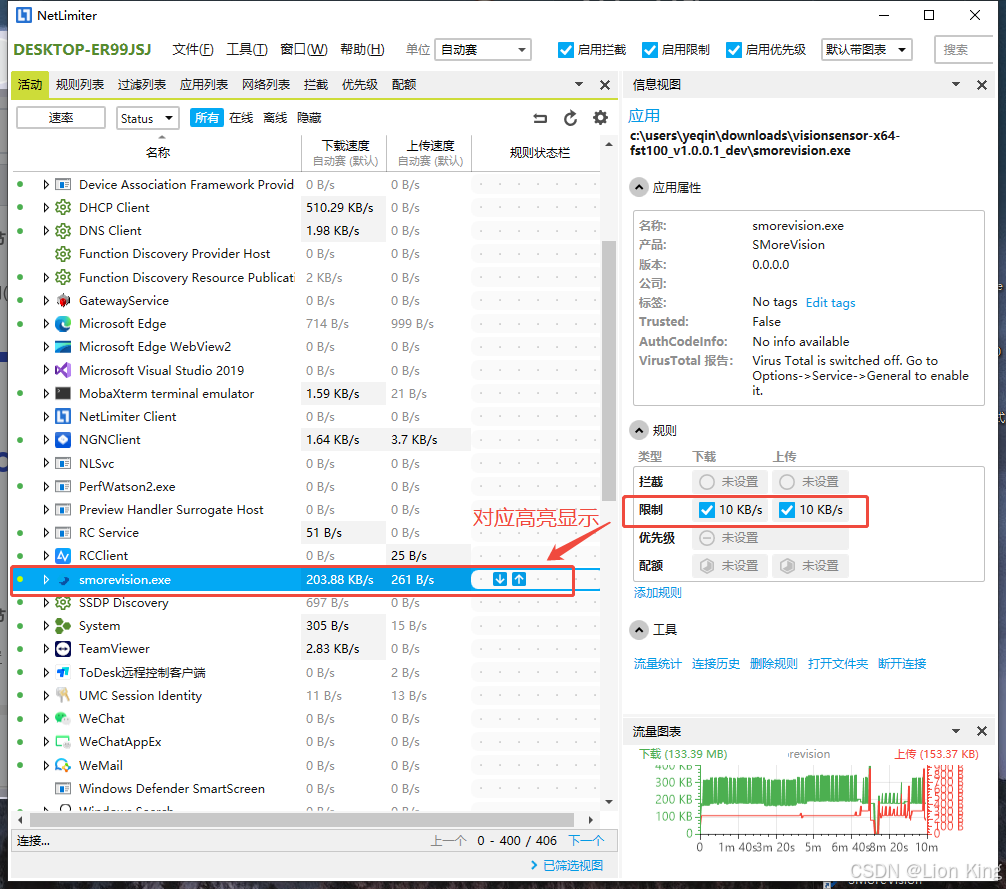Click the 添加规则 link
This screenshot has width=1006, height=889.
657,593
